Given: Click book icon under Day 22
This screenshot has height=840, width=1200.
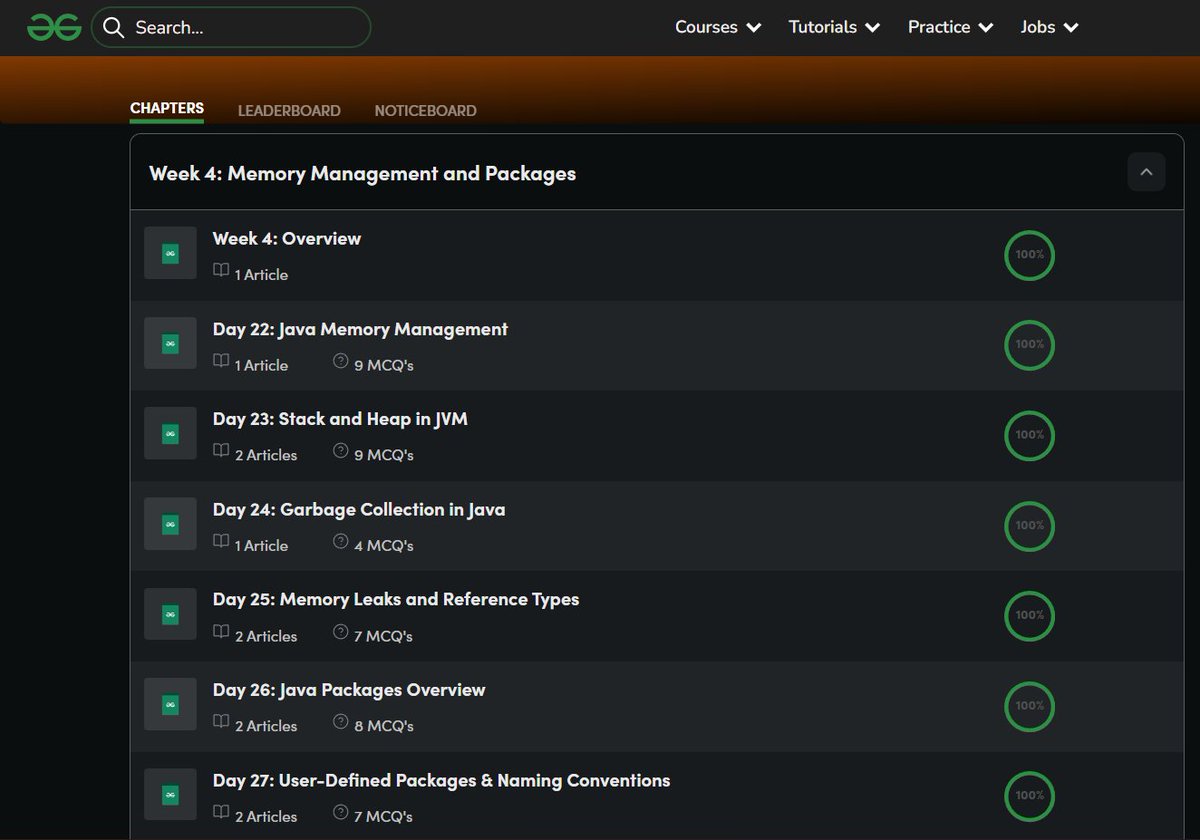Looking at the screenshot, I should point(221,361).
